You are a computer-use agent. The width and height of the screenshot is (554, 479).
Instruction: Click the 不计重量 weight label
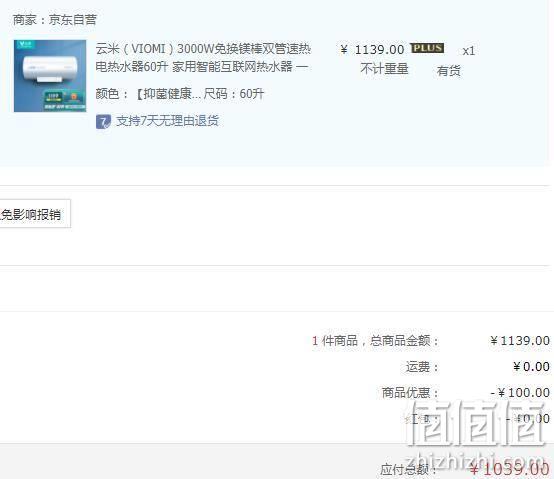click(x=384, y=69)
